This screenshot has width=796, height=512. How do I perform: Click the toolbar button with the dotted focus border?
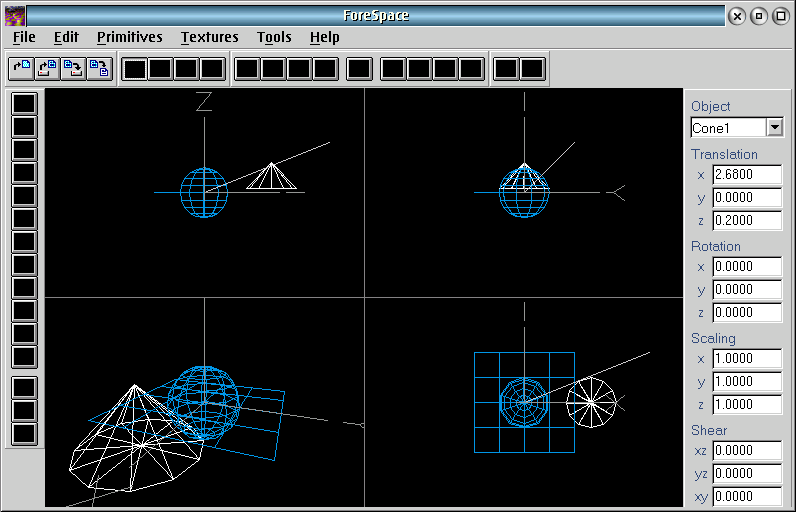point(135,69)
